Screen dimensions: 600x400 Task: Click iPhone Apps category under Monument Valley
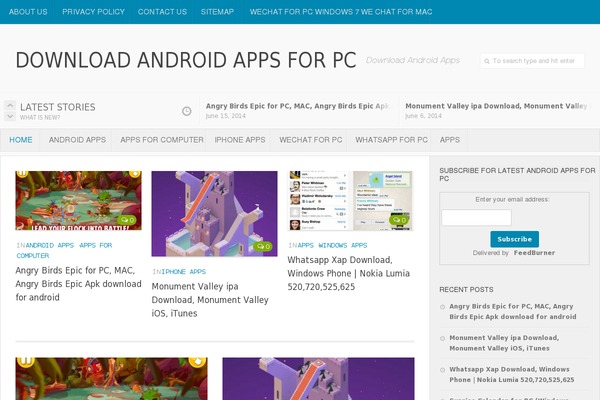(184, 272)
